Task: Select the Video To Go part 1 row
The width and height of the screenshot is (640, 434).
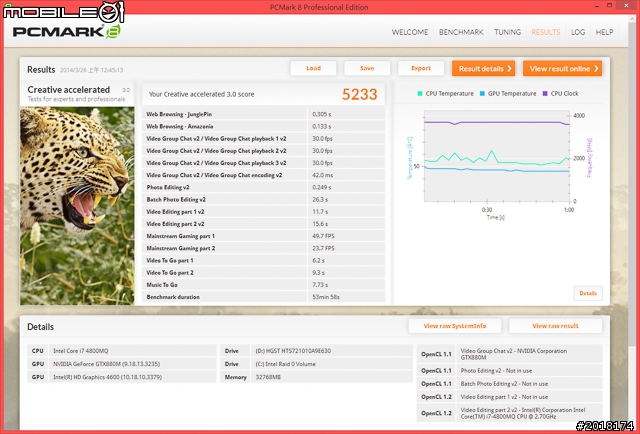Action: (x=263, y=260)
